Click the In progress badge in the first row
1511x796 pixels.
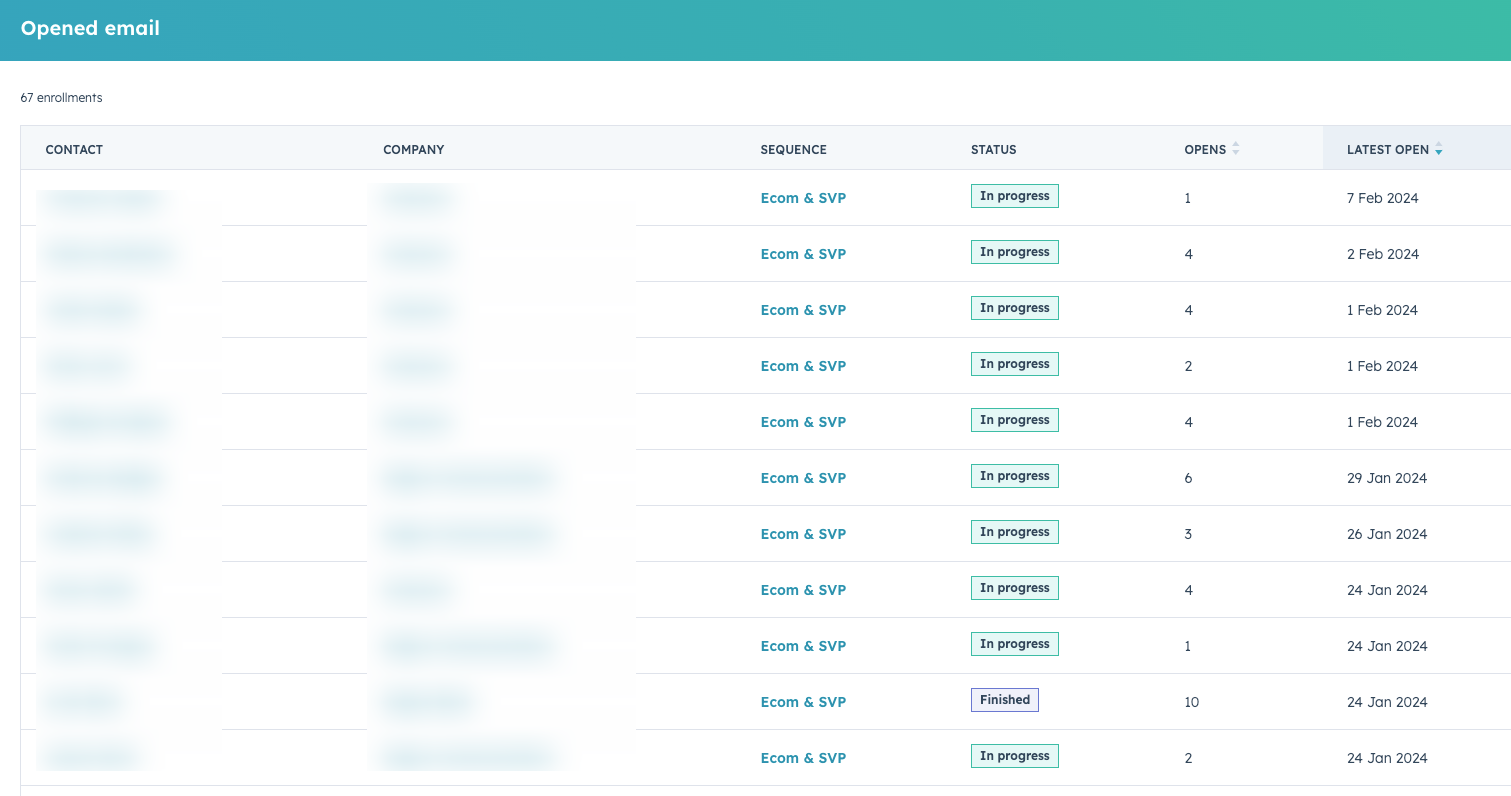coord(1014,195)
